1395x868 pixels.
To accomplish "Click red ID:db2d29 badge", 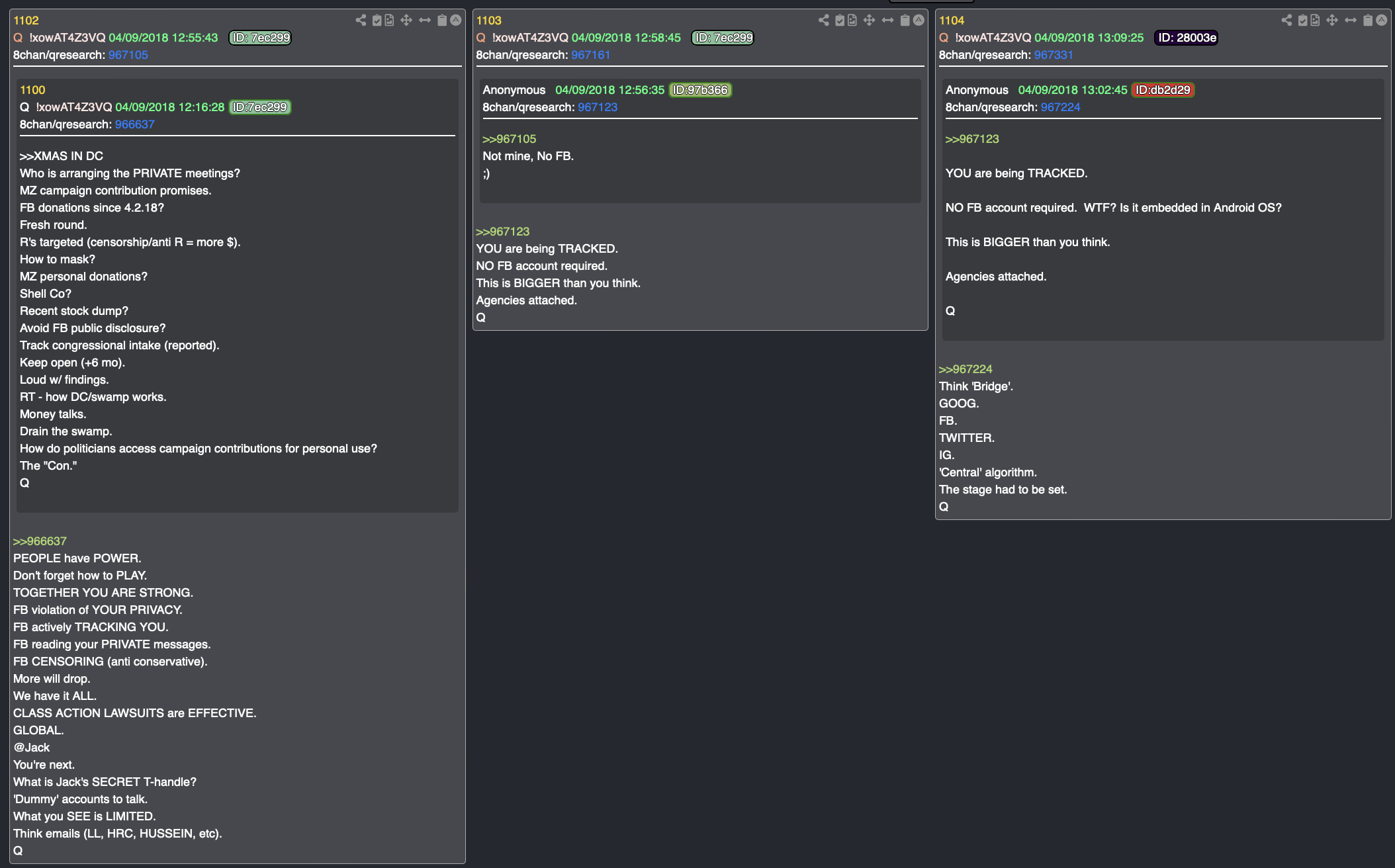I will (x=1163, y=90).
